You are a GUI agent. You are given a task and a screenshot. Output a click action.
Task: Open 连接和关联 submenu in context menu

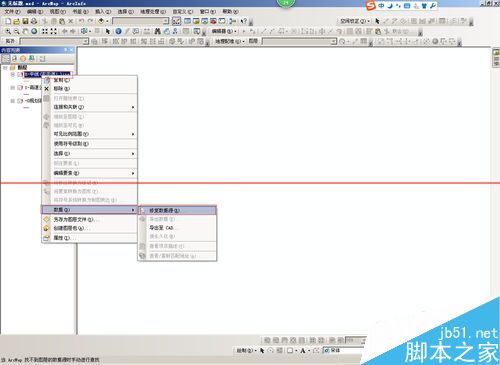(x=89, y=107)
